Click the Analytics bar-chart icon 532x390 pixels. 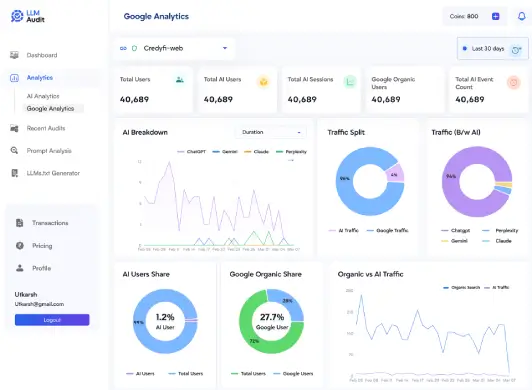tap(14, 78)
